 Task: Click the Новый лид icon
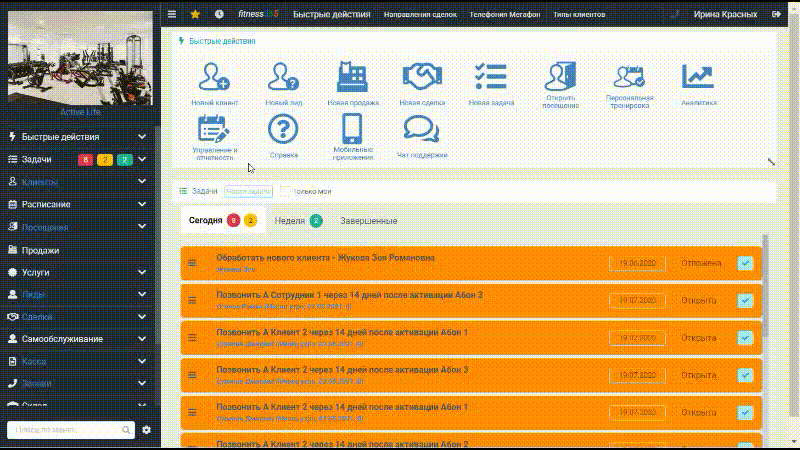tap(284, 77)
